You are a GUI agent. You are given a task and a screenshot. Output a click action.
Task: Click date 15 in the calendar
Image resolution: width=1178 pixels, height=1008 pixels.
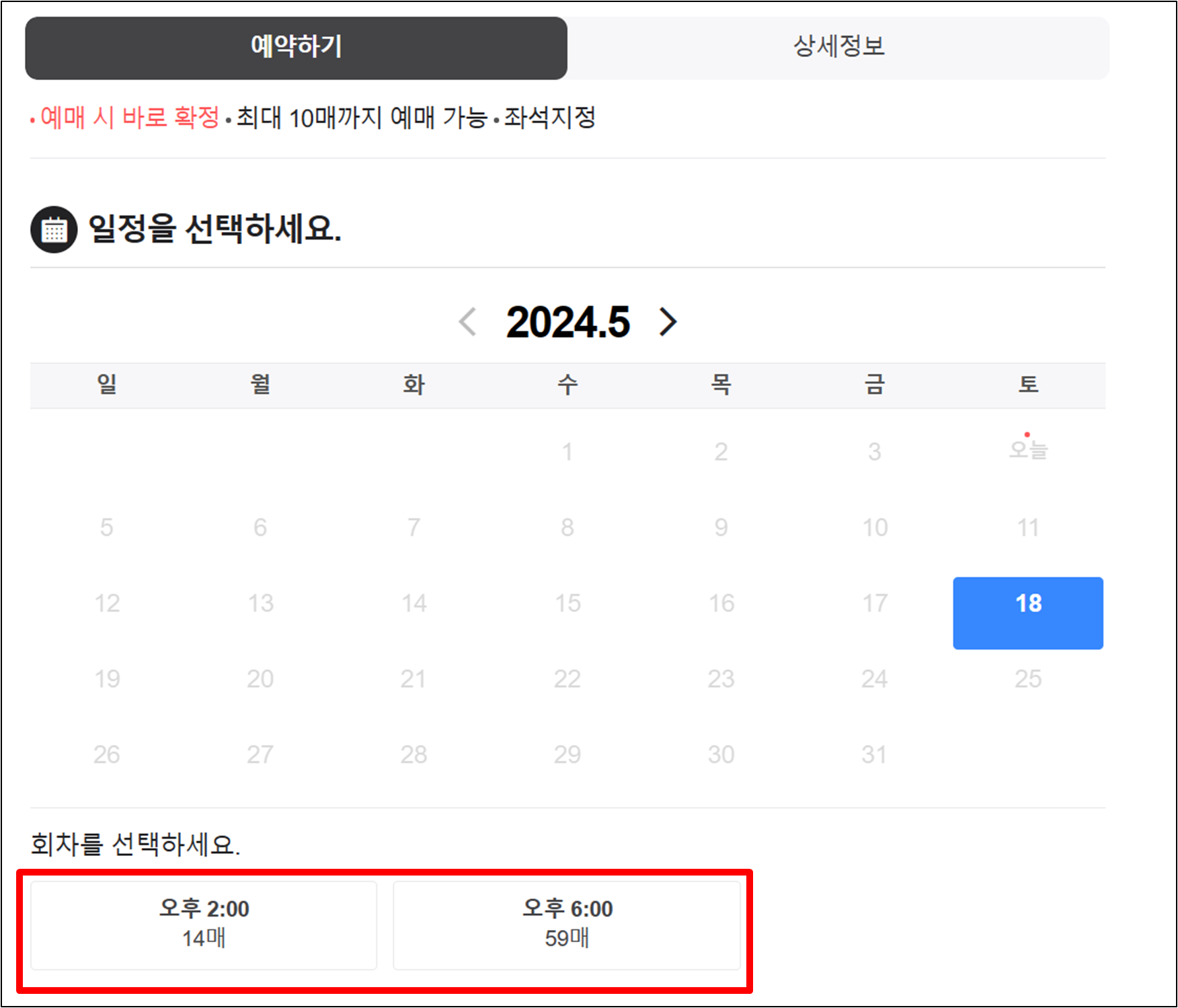coord(567,604)
